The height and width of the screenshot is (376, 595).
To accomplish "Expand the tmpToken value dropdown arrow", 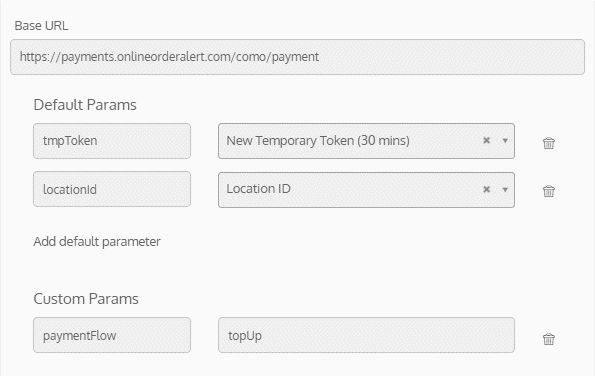I will [x=505, y=141].
